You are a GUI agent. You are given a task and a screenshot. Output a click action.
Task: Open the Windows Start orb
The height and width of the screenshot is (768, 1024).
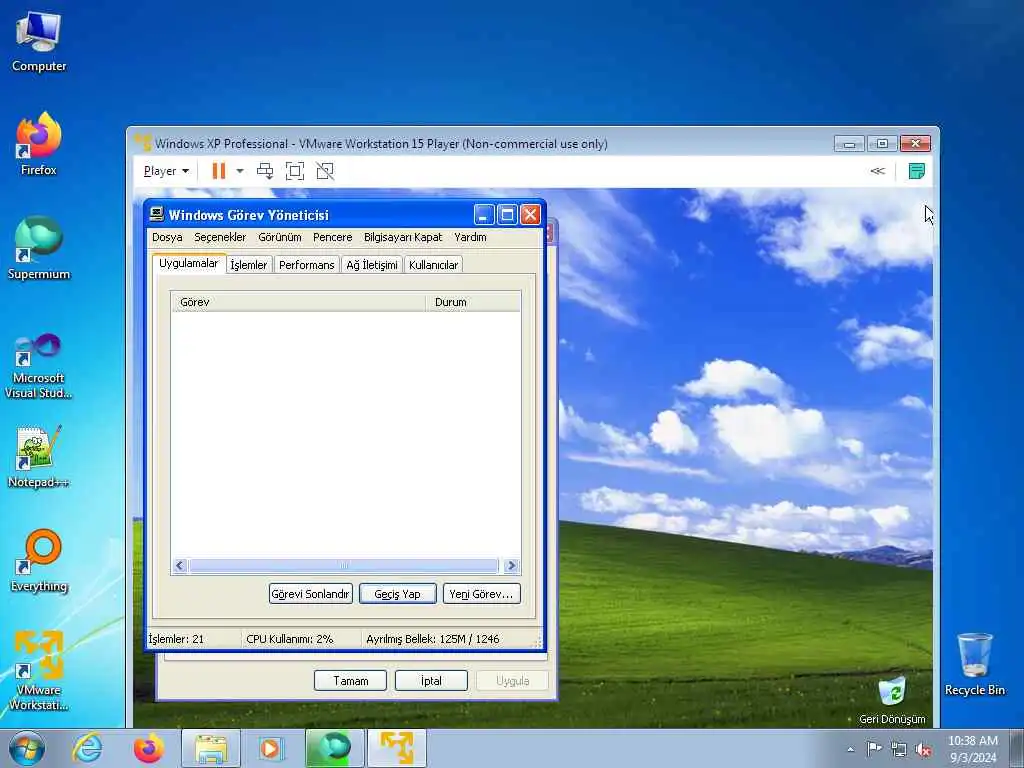pyautogui.click(x=27, y=748)
